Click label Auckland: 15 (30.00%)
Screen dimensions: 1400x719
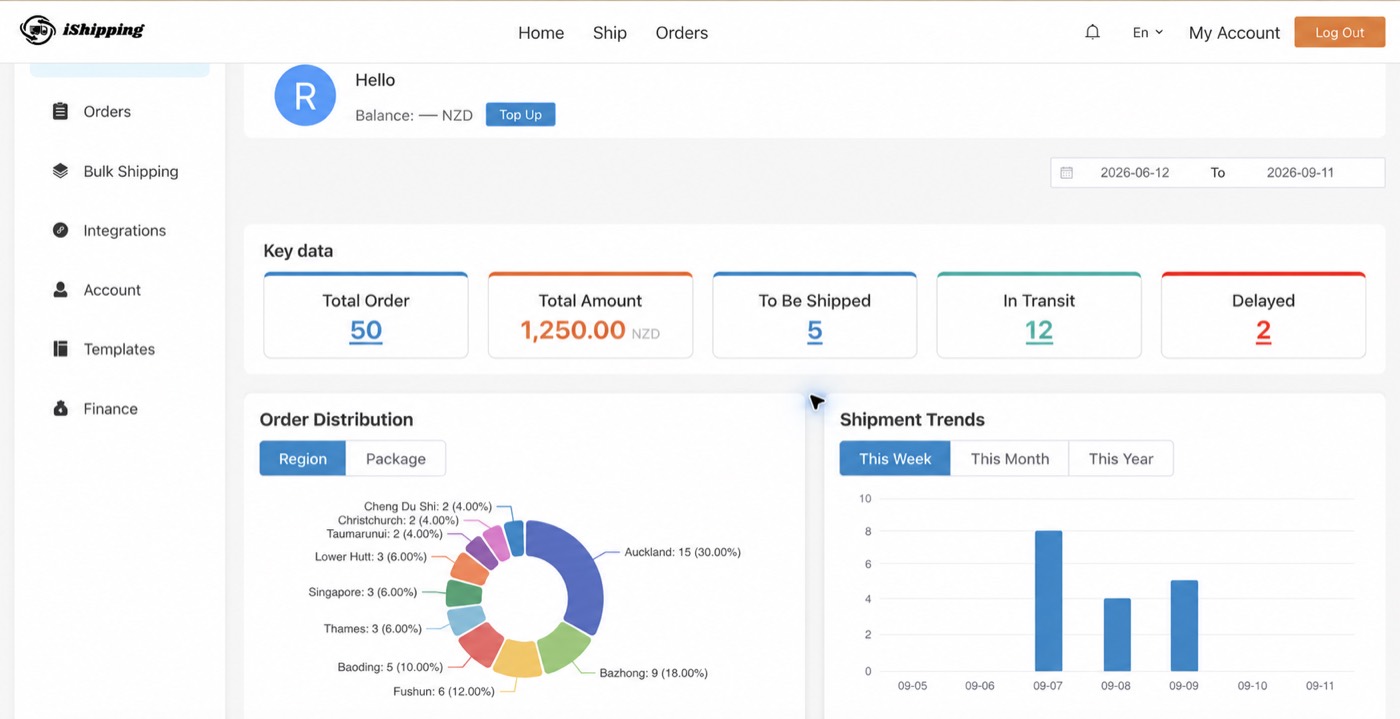682,552
